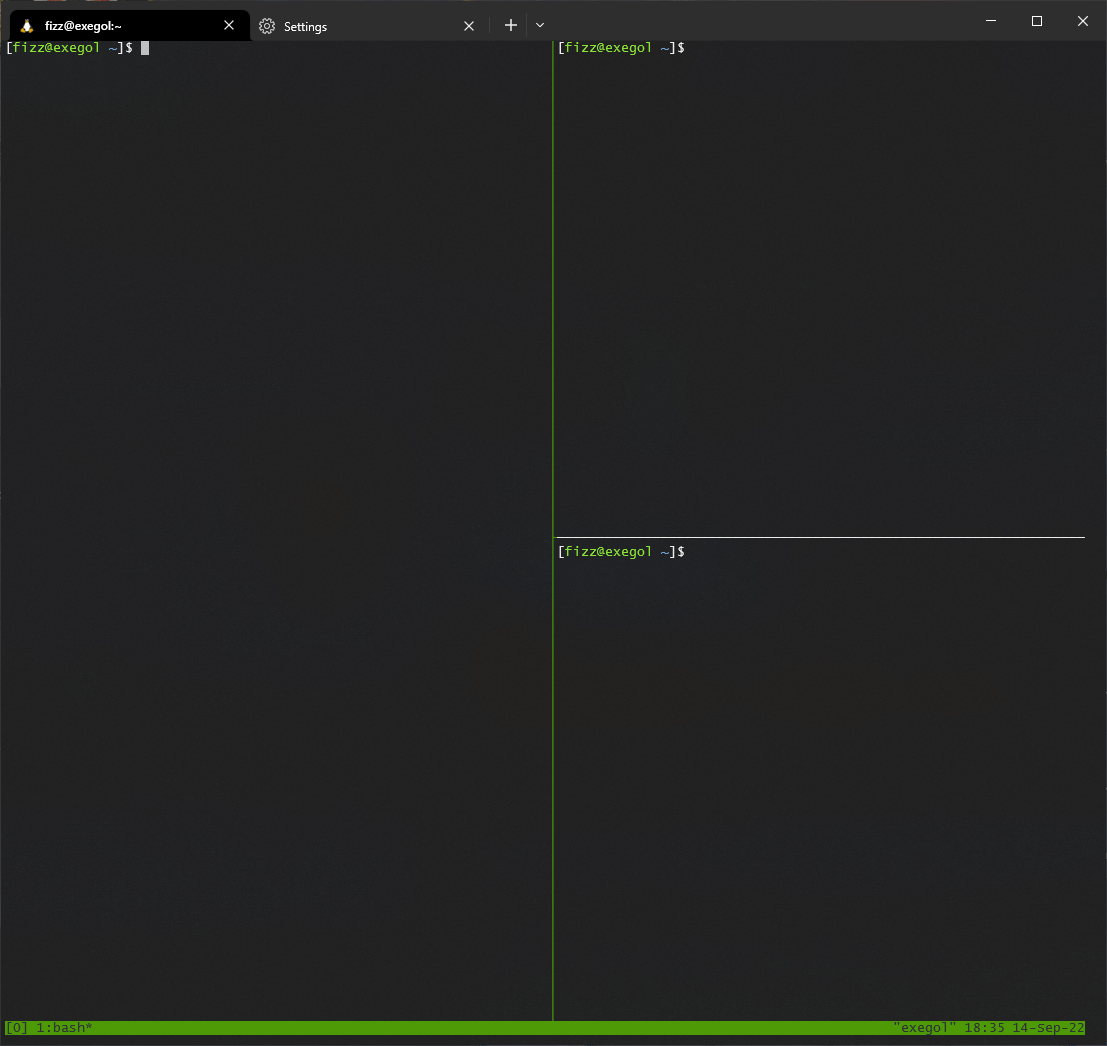Focus the left tmux pane prompt
The image size is (1107, 1046).
69,48
